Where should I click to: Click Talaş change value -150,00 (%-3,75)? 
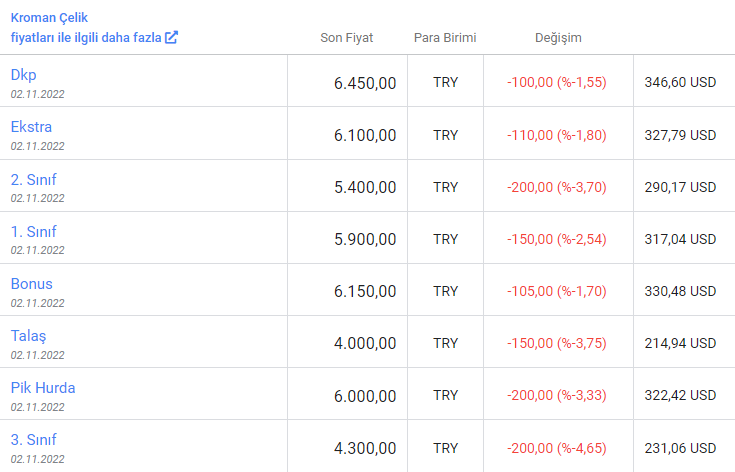point(556,343)
